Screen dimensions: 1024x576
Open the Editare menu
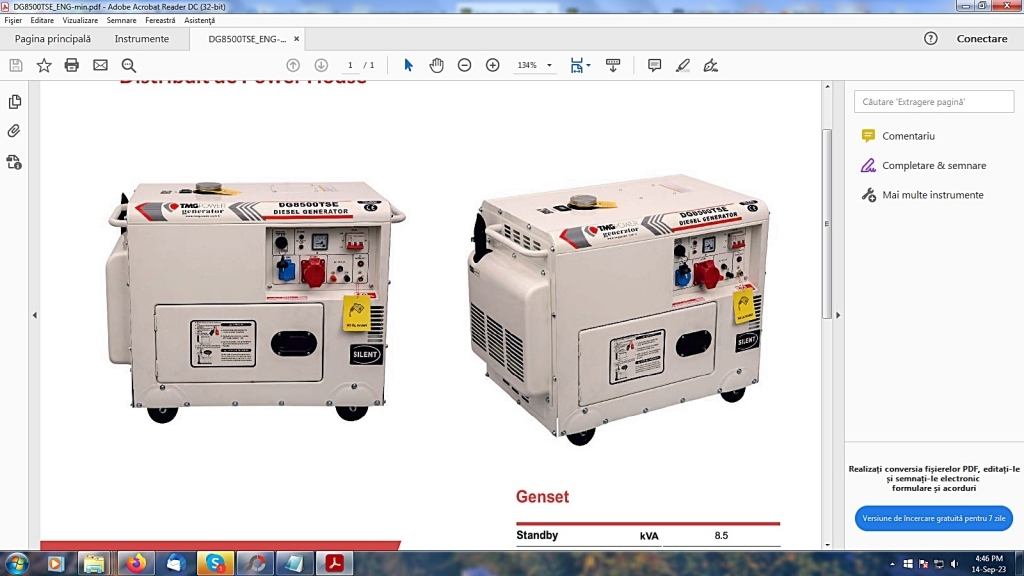(42, 20)
